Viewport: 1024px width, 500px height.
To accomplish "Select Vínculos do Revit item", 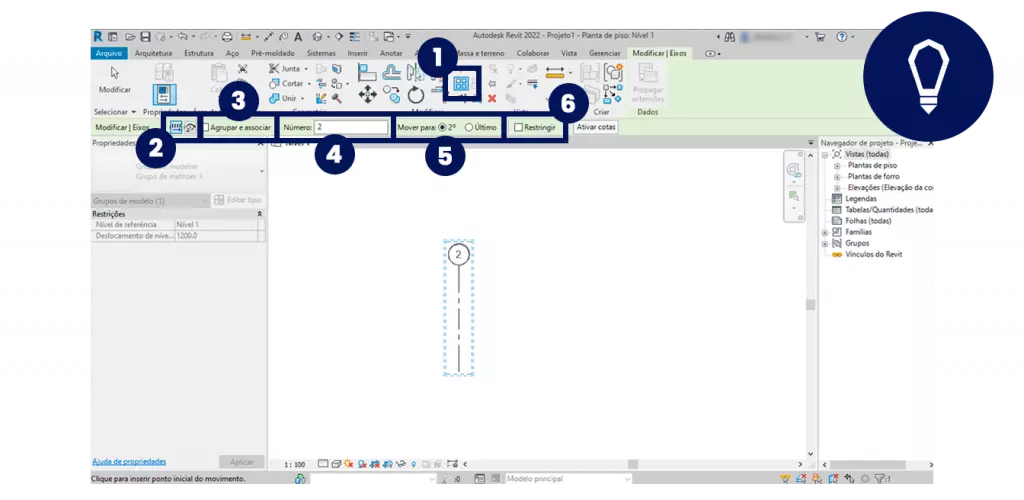I will click(873, 255).
